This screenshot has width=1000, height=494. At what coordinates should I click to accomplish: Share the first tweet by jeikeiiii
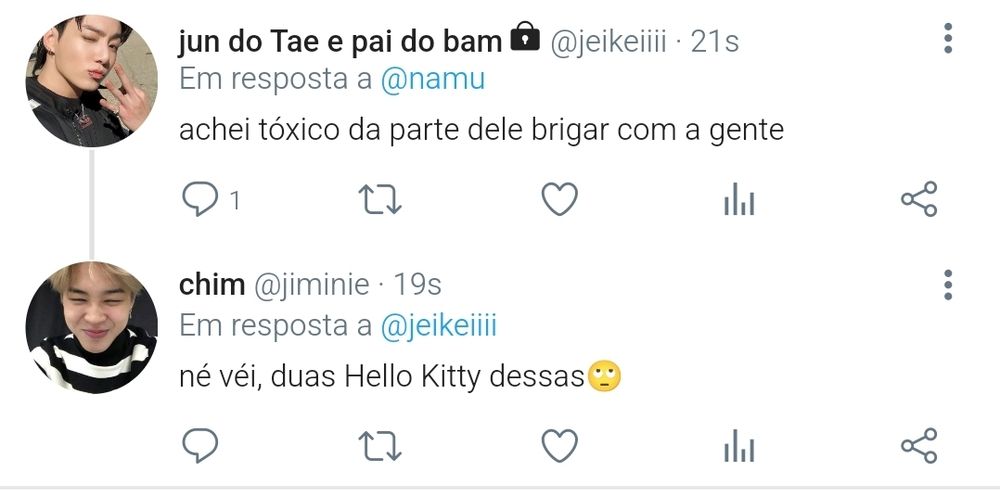tap(919, 200)
